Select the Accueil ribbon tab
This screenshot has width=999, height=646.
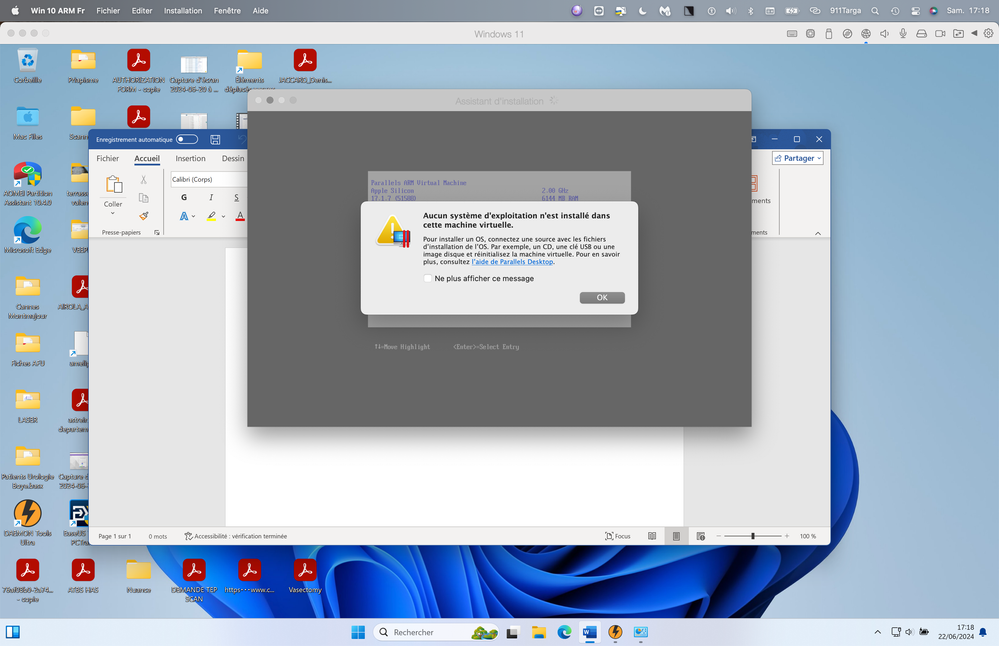pyautogui.click(x=147, y=159)
